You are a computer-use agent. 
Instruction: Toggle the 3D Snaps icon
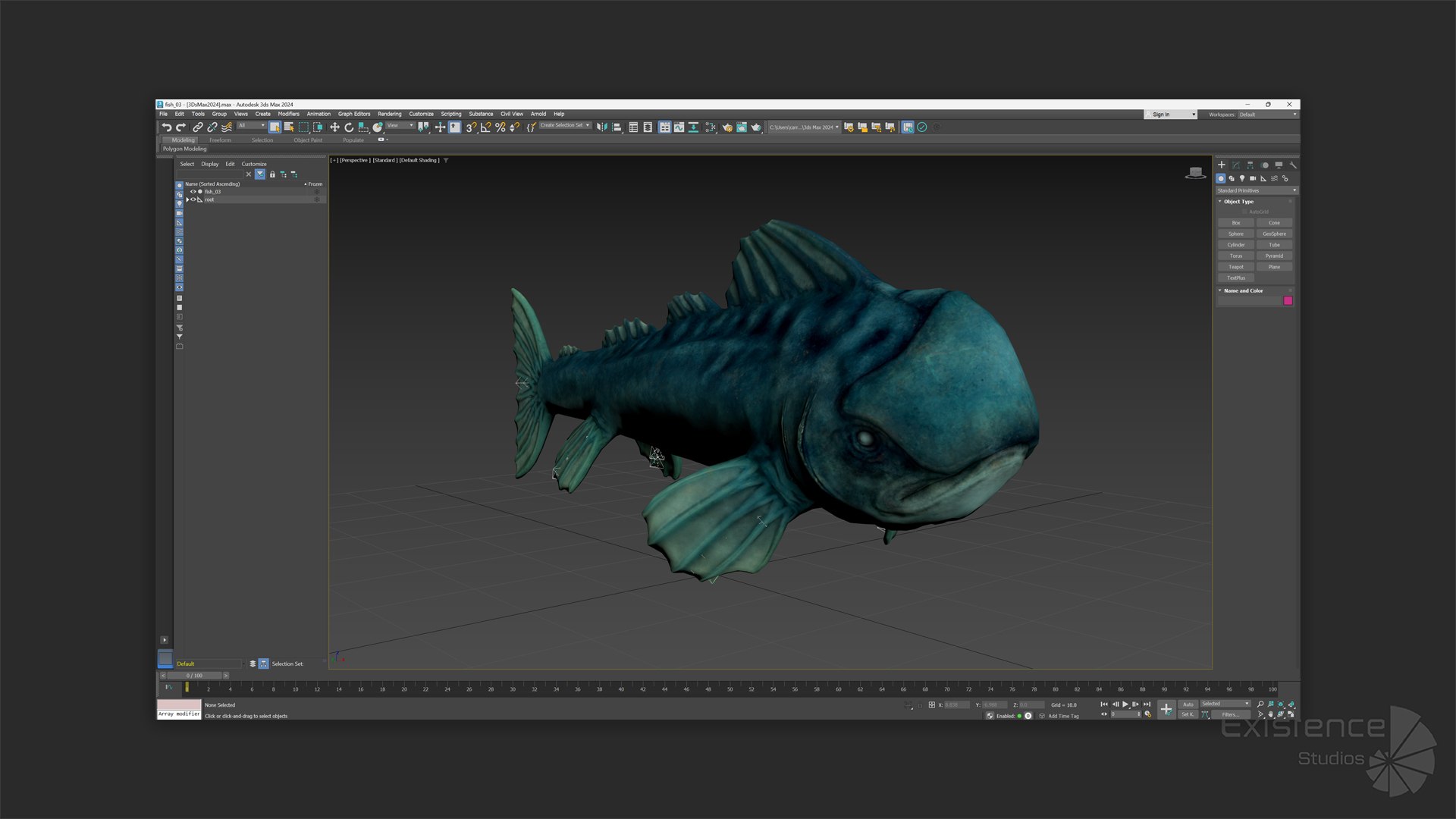point(471,127)
